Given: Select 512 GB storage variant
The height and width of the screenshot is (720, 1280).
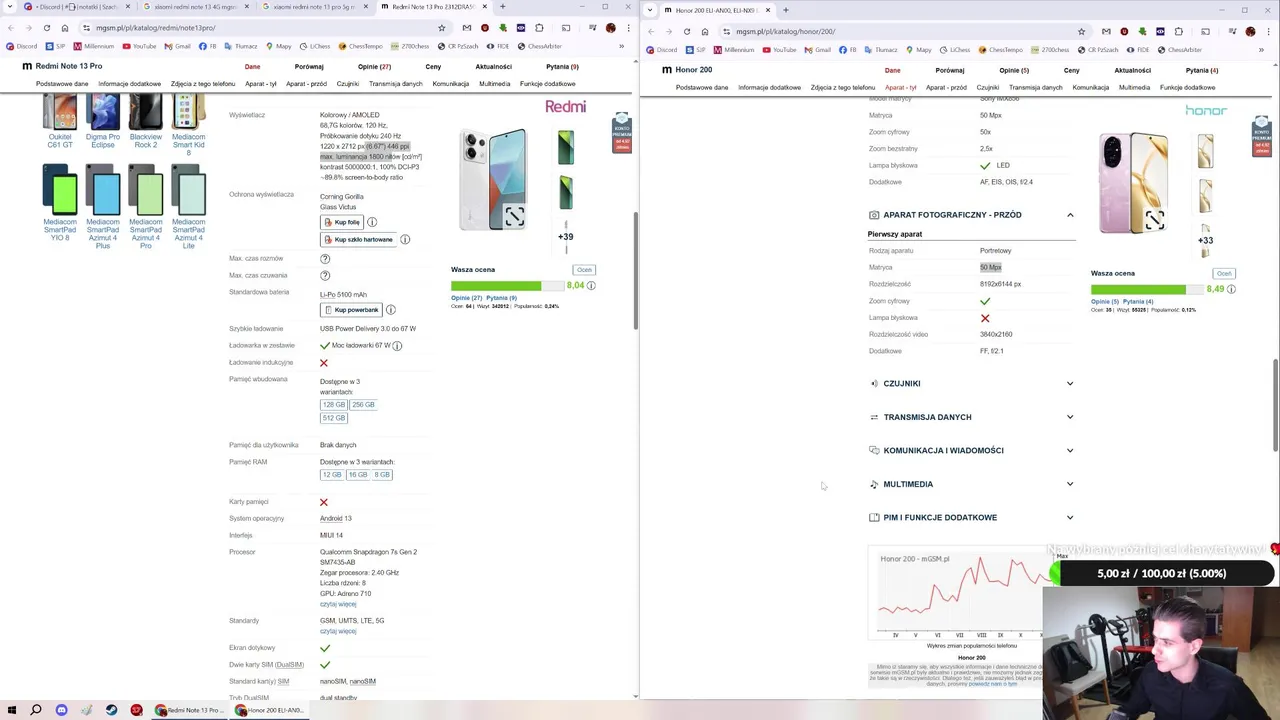Looking at the screenshot, I should click(333, 418).
